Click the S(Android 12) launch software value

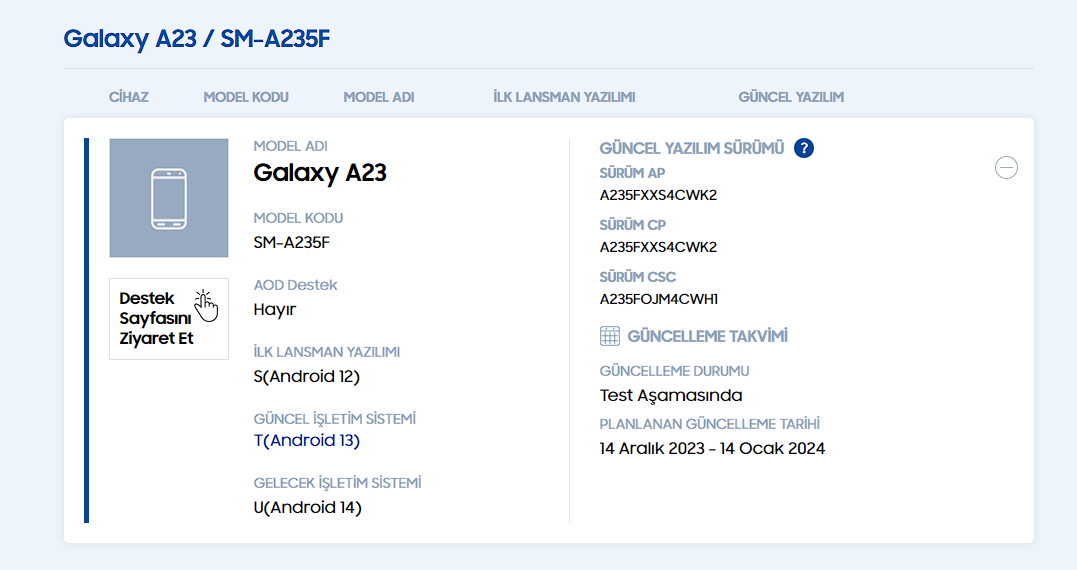[x=306, y=376]
